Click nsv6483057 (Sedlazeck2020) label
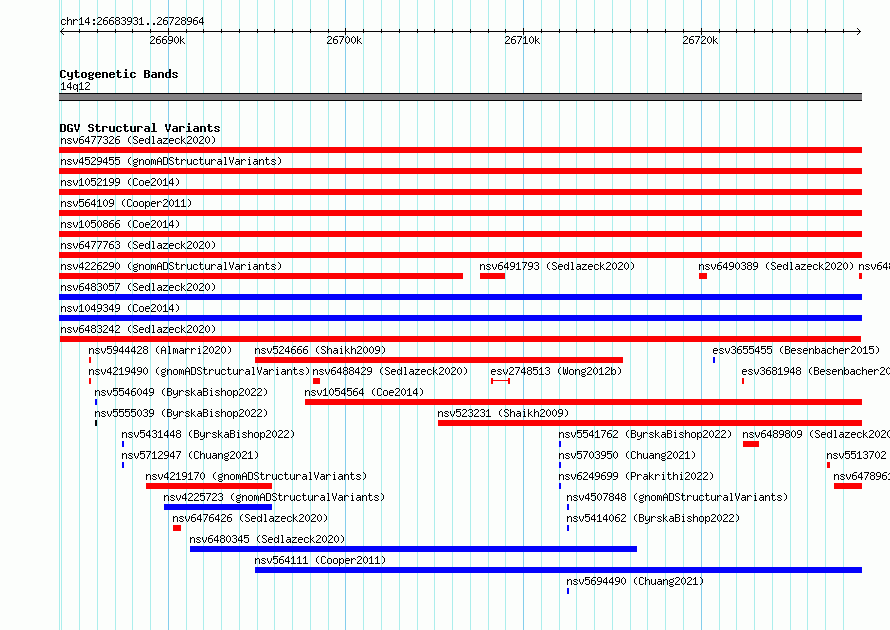890x630 pixels. click(138, 287)
